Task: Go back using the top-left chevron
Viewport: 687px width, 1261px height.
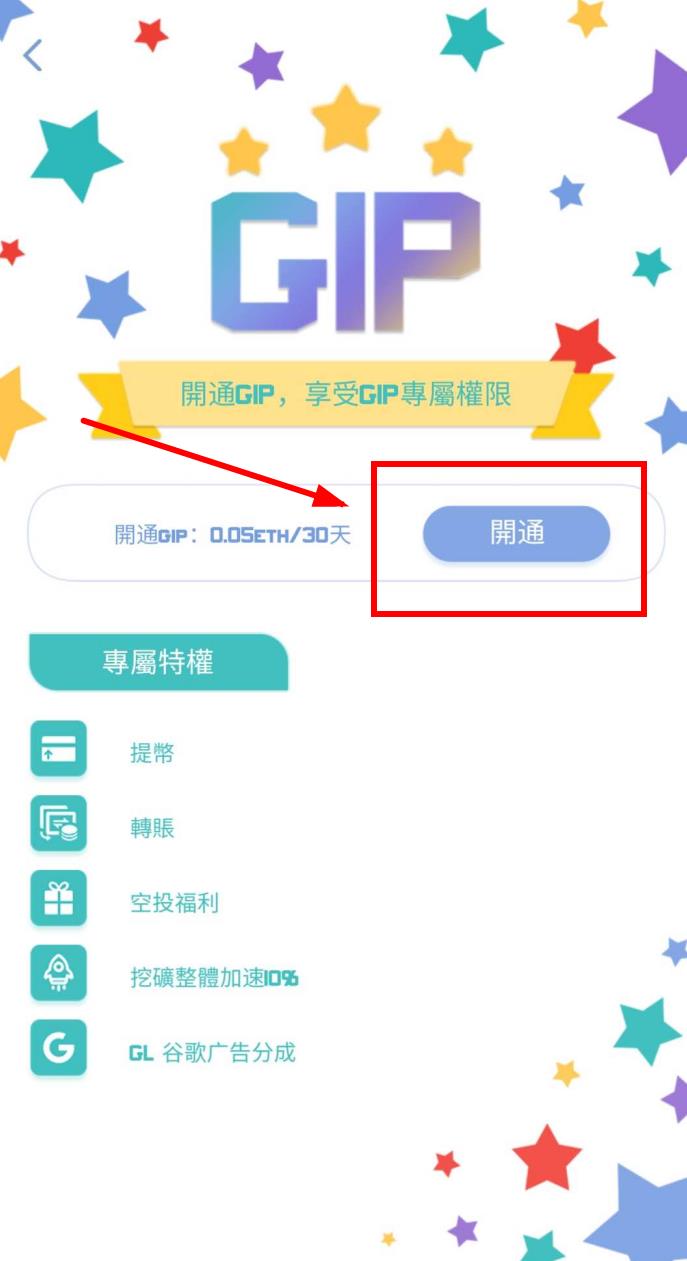Action: [x=33, y=55]
